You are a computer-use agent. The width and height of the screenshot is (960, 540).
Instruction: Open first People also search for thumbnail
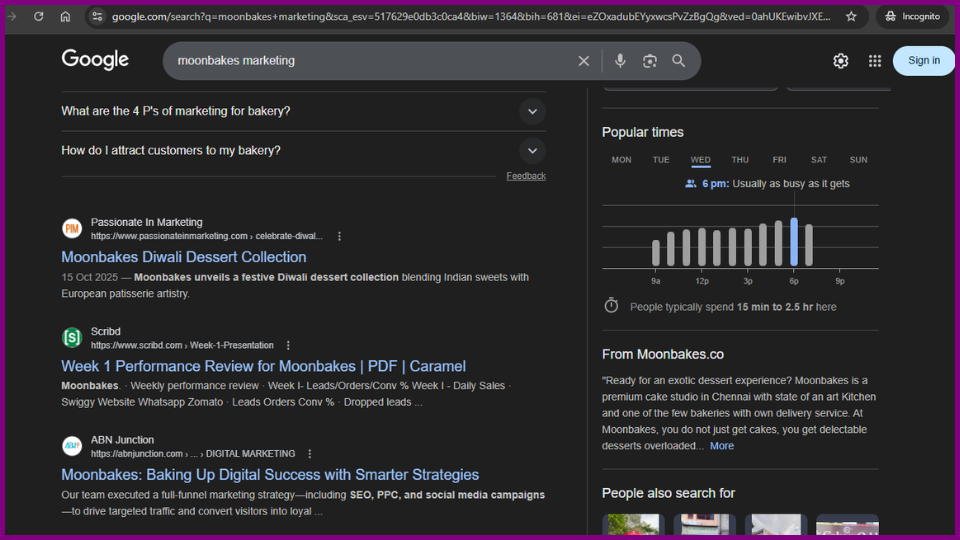[633, 525]
